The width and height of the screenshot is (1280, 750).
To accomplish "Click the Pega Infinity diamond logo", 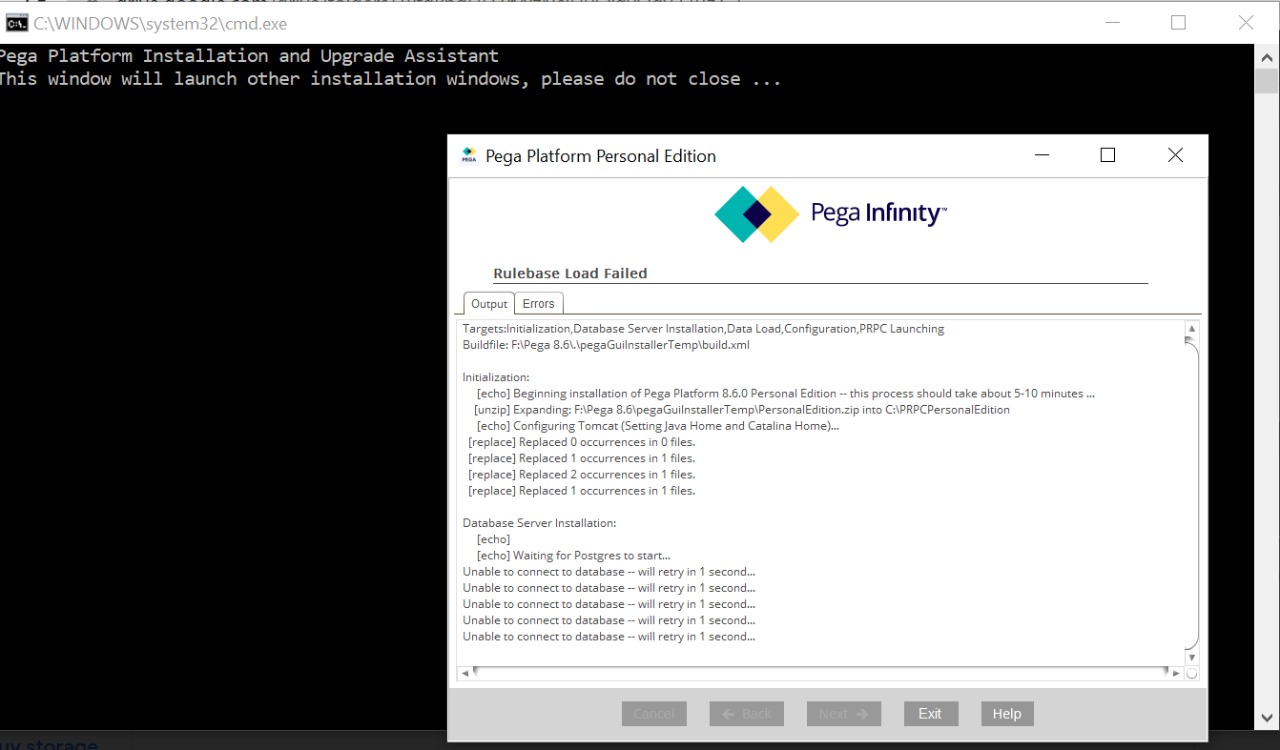I will [x=756, y=213].
